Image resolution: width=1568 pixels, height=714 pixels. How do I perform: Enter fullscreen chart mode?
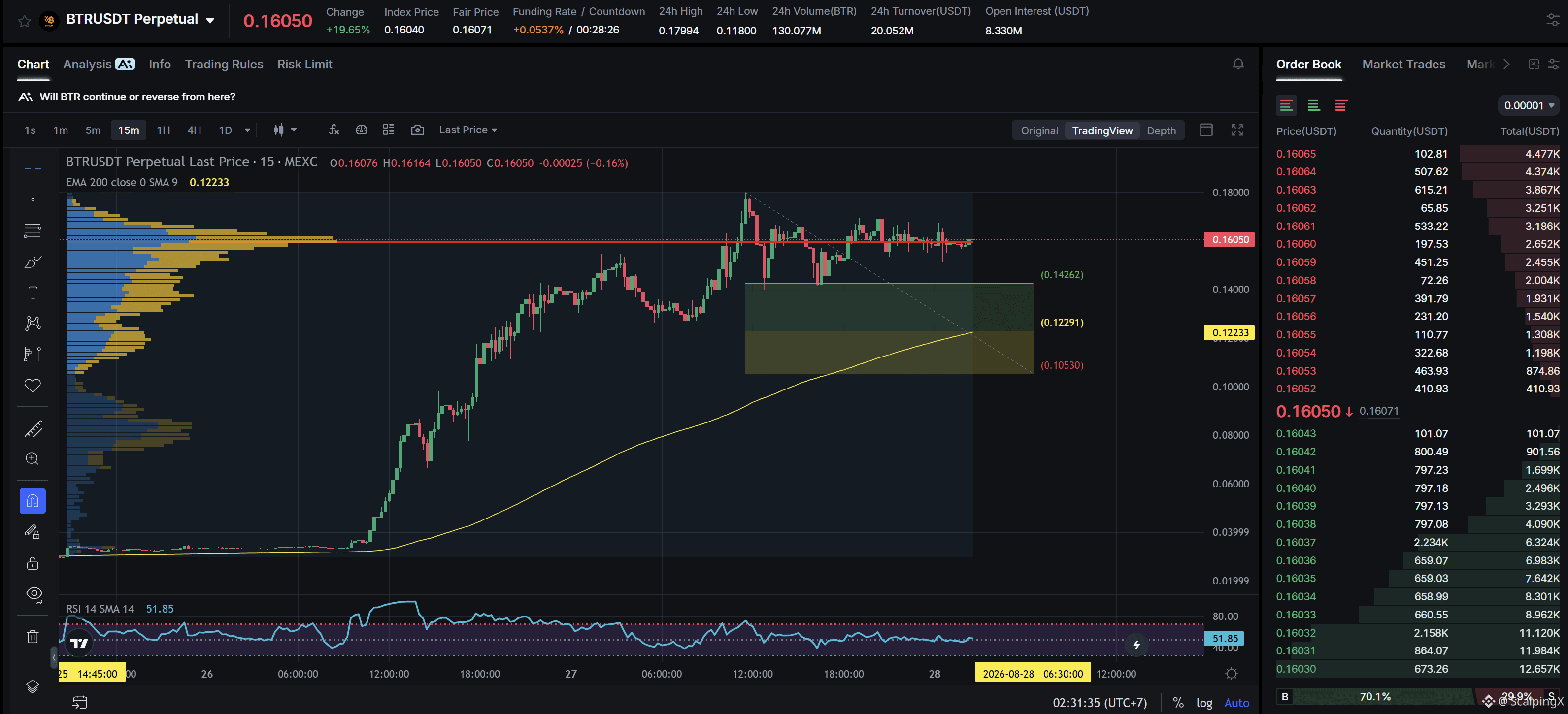click(x=1237, y=130)
